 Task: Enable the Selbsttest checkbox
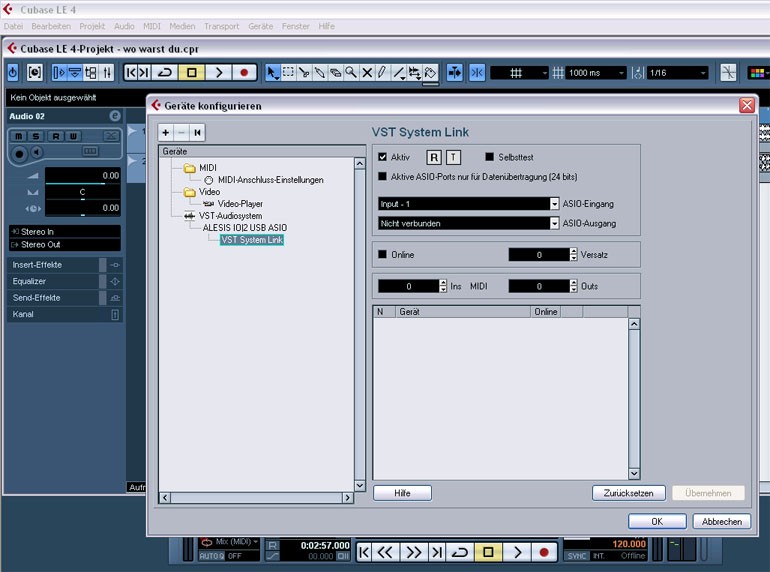[489, 157]
